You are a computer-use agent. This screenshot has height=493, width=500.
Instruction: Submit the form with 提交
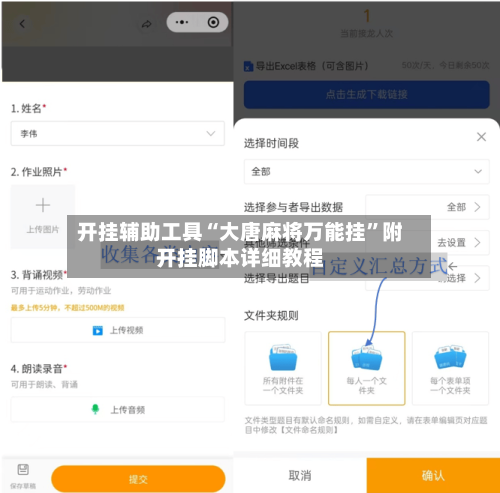pyautogui.click(x=138, y=479)
